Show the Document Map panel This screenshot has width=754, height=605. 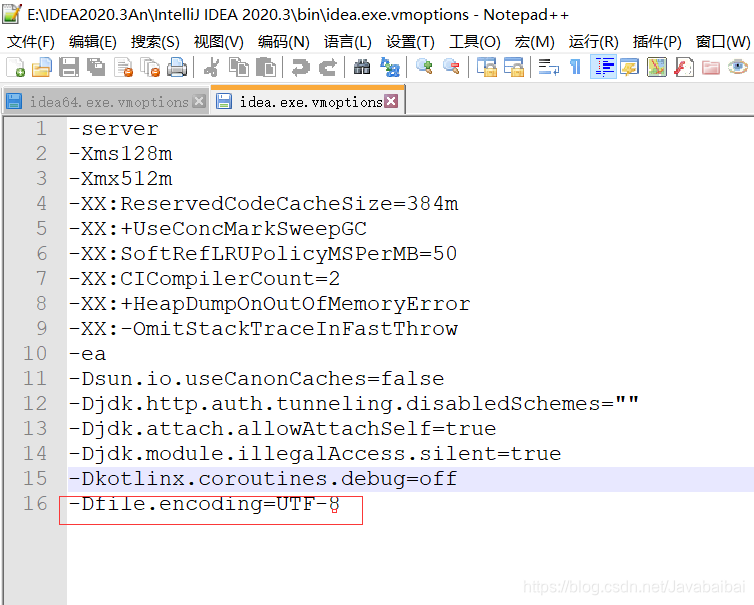point(657,67)
